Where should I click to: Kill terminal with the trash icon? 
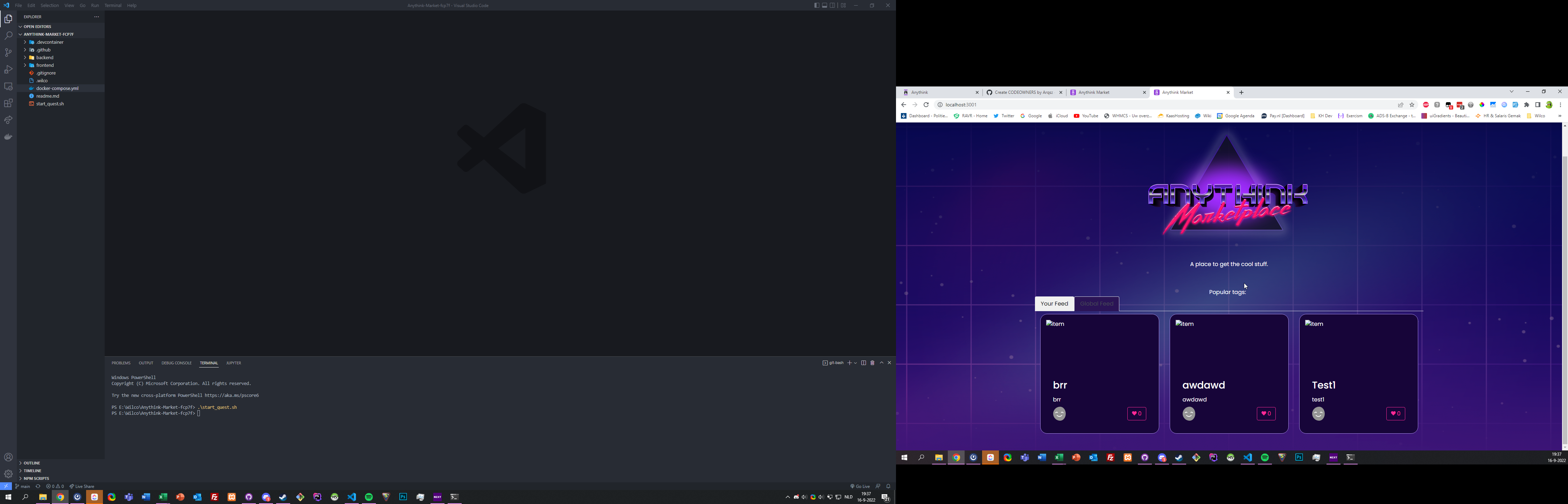tap(872, 363)
